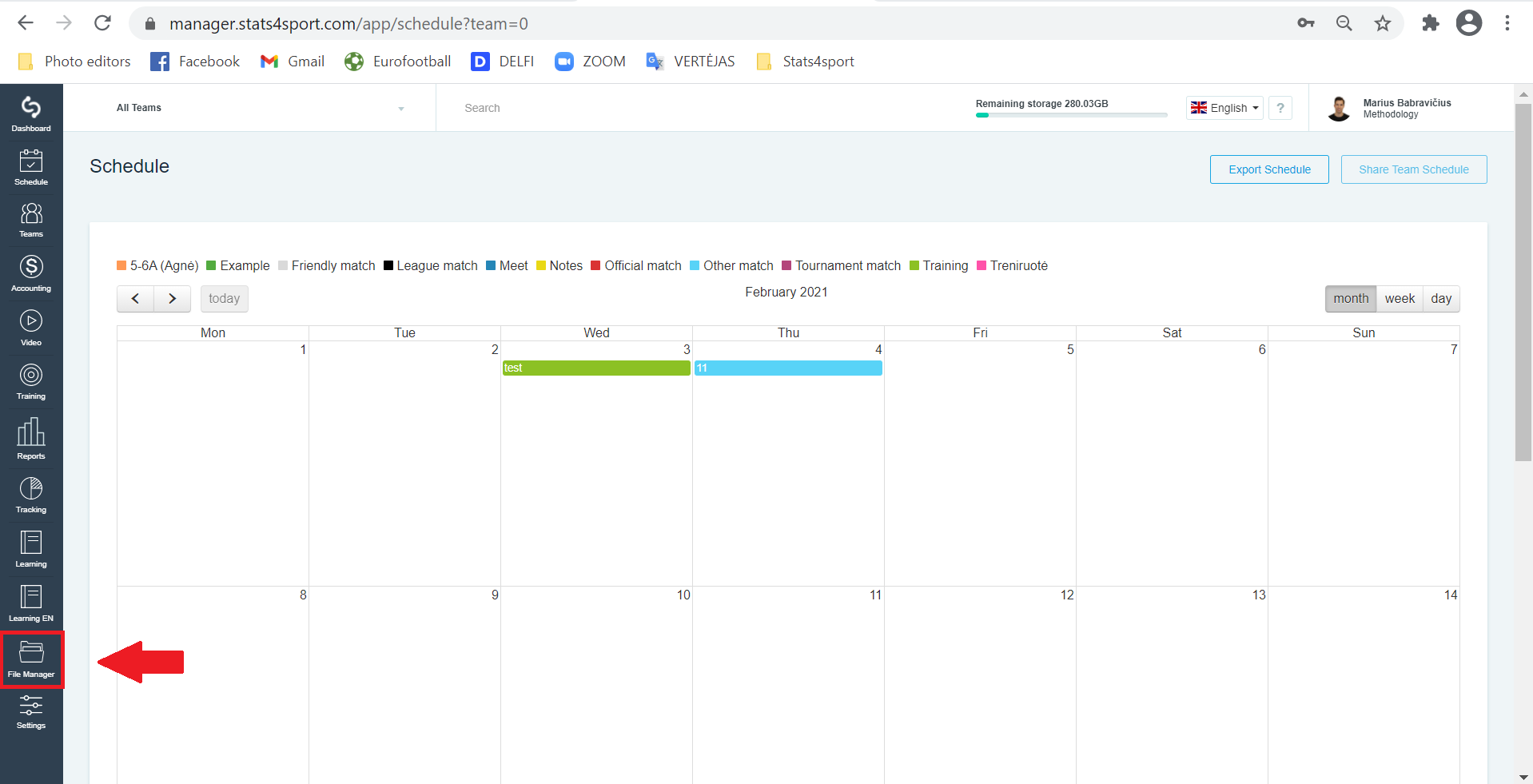Open Tracking pie chart icon

click(31, 495)
